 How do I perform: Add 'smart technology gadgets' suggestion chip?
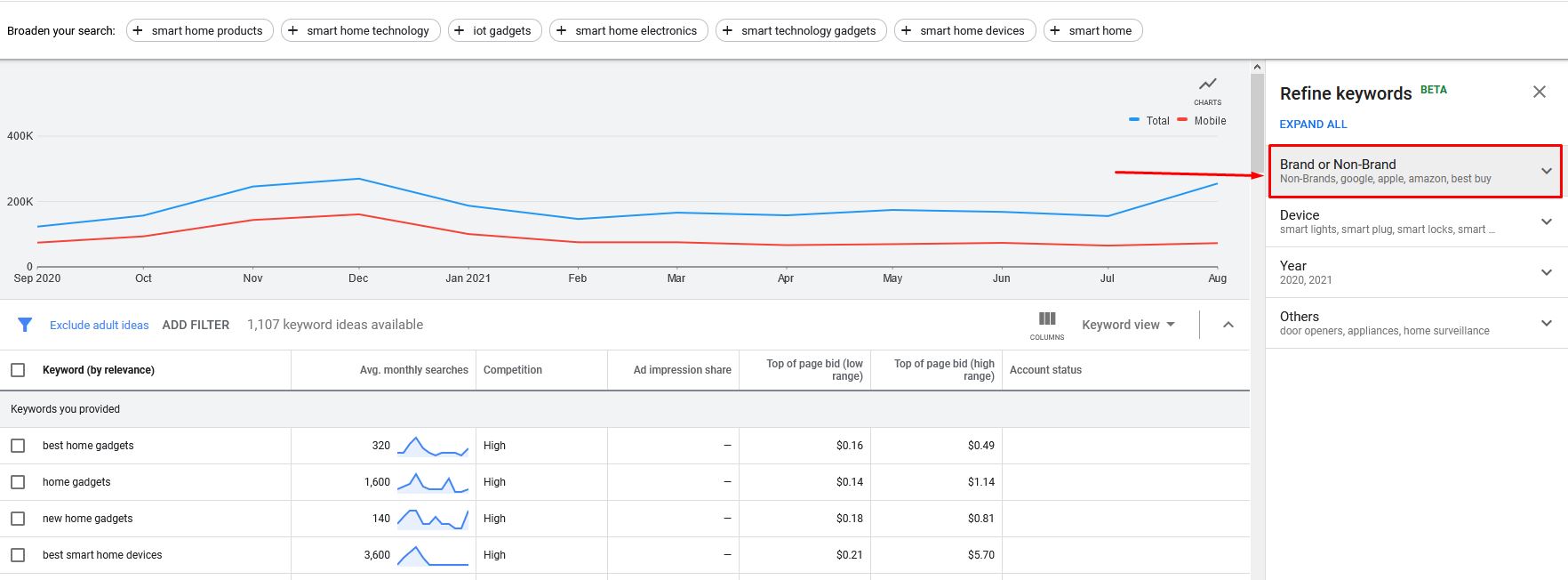tap(800, 30)
